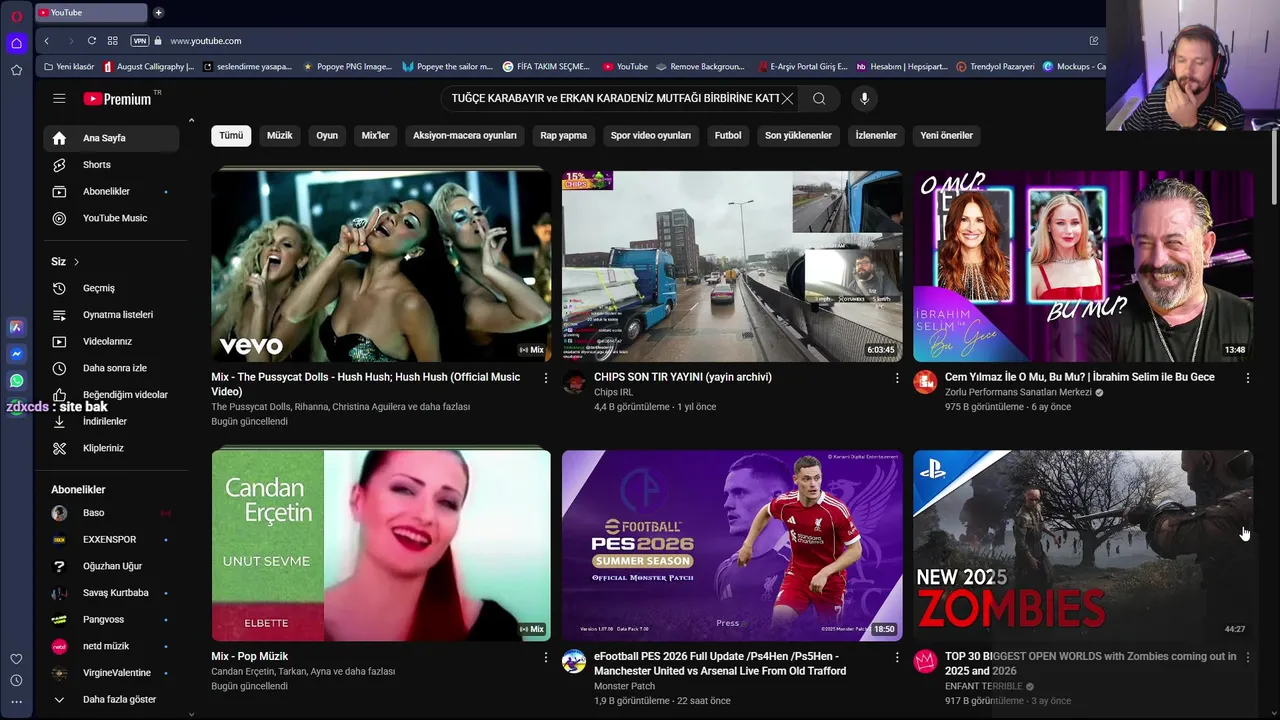
Task: Open Ana Sayfa in the sidebar
Action: pos(111,138)
